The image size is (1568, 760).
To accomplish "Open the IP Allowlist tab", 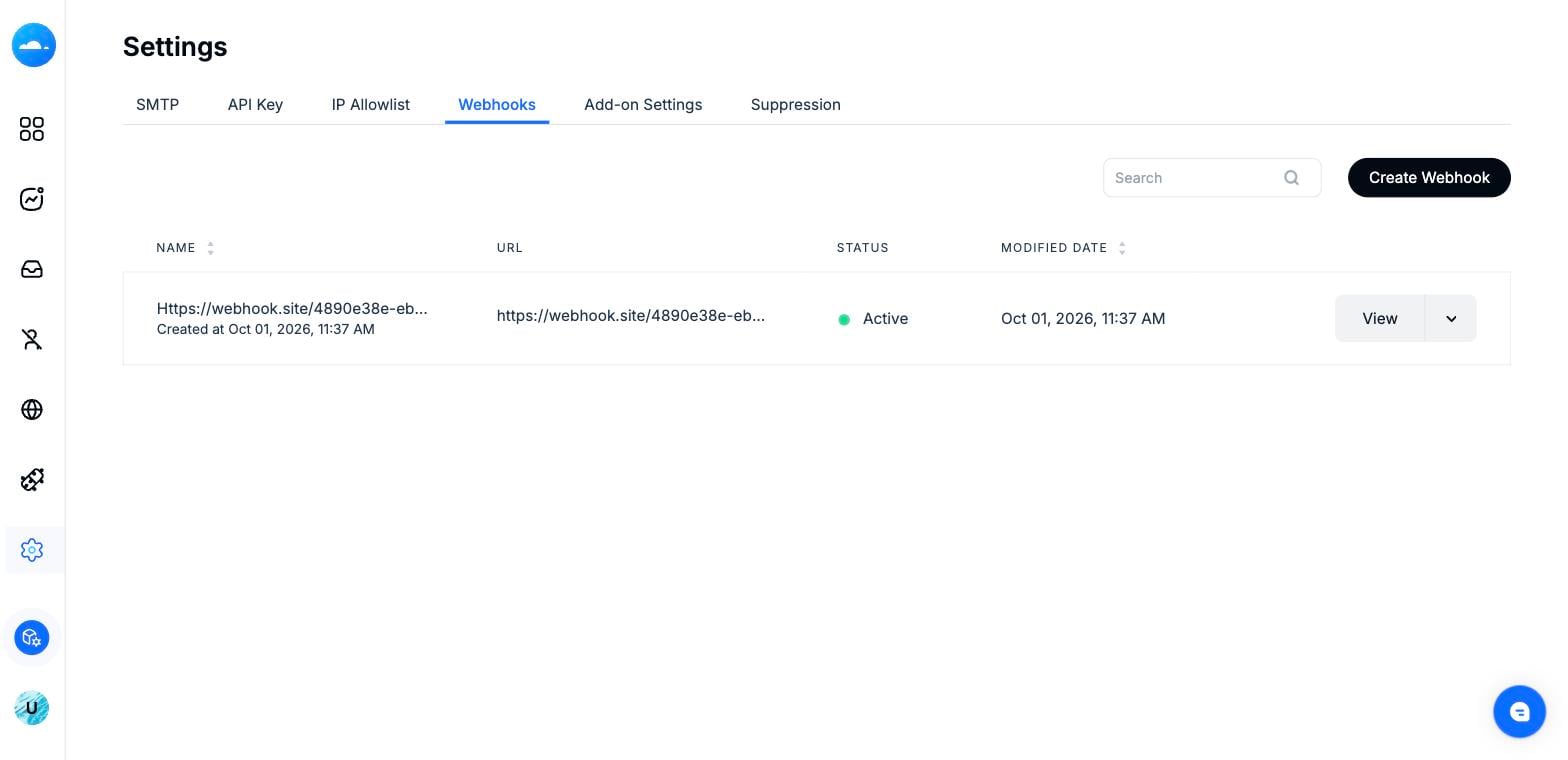I will 371,105.
